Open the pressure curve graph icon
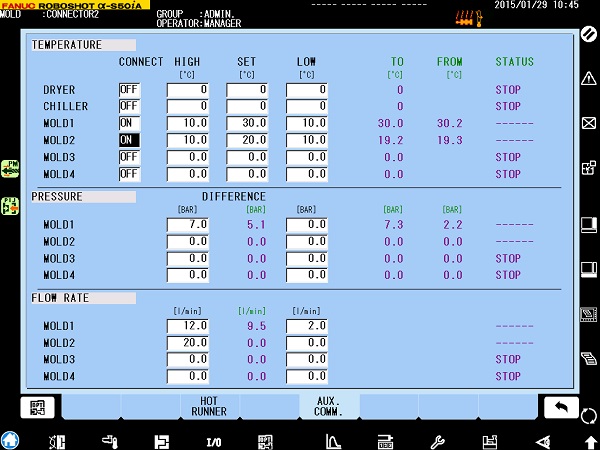 333,442
